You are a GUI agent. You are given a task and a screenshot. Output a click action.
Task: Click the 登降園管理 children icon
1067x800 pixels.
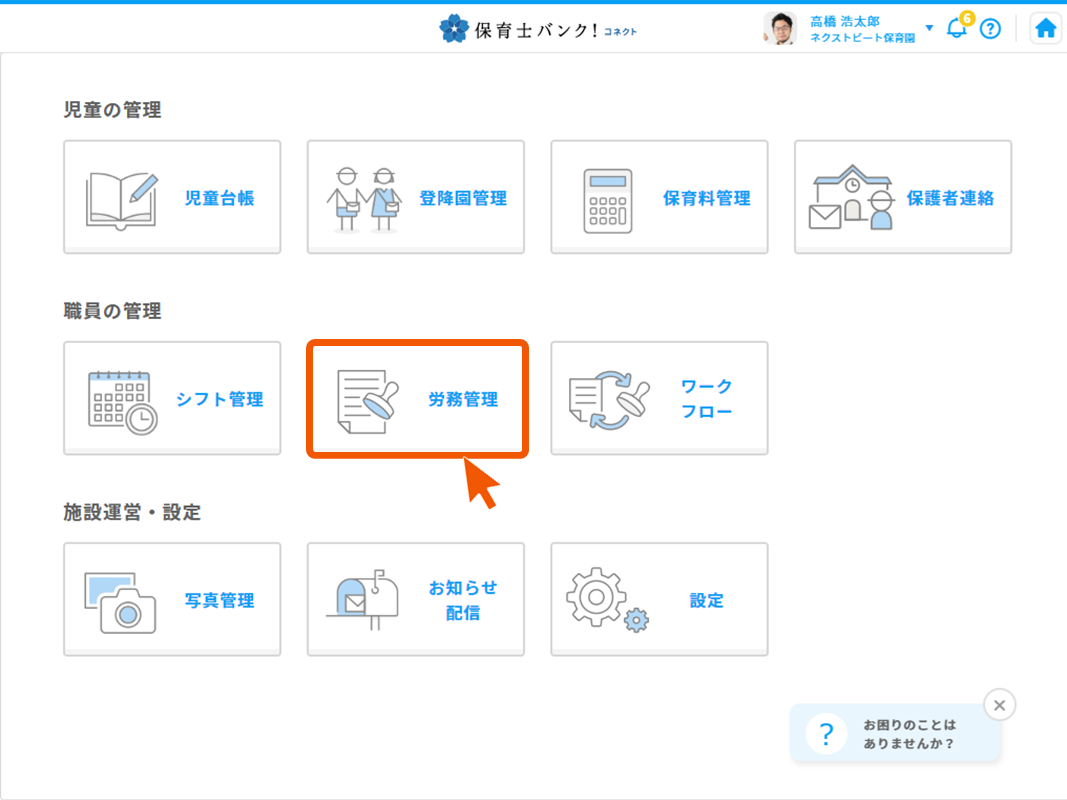364,199
